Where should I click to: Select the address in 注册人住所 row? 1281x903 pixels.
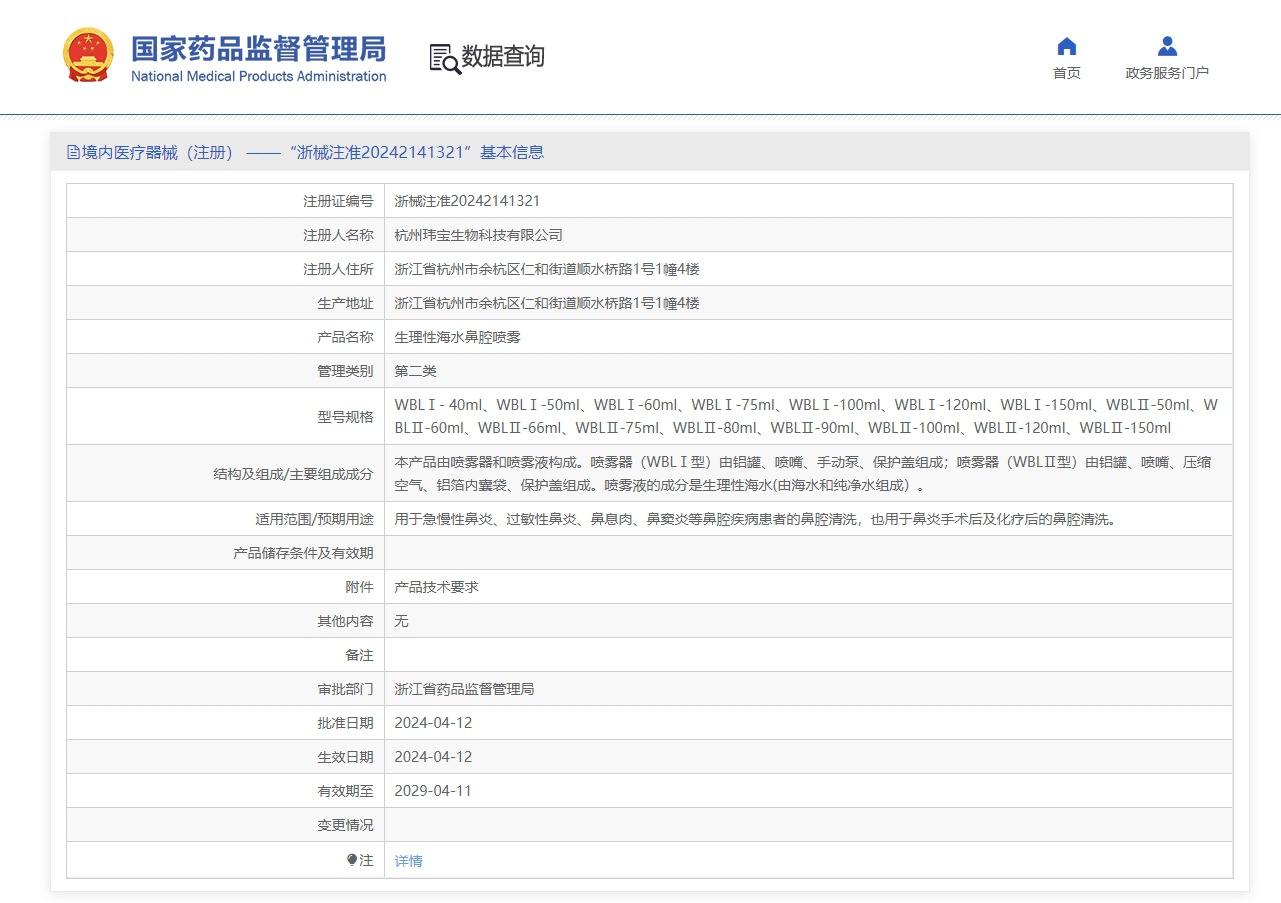tap(547, 269)
